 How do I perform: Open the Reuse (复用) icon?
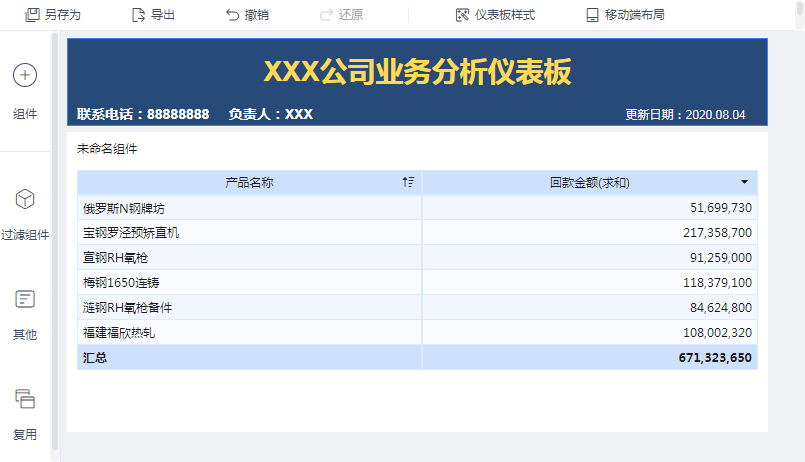tap(25, 399)
